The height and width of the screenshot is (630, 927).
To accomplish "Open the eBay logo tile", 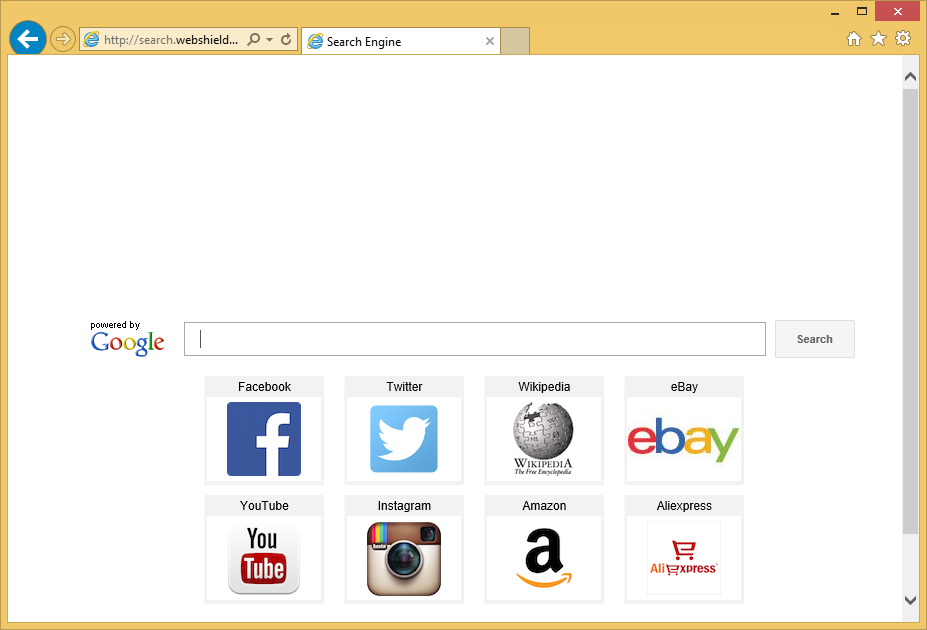I will point(683,440).
